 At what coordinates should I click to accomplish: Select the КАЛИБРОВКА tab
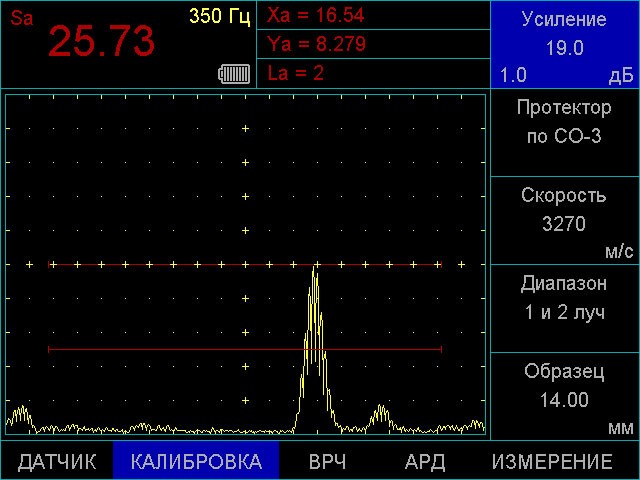tap(196, 462)
